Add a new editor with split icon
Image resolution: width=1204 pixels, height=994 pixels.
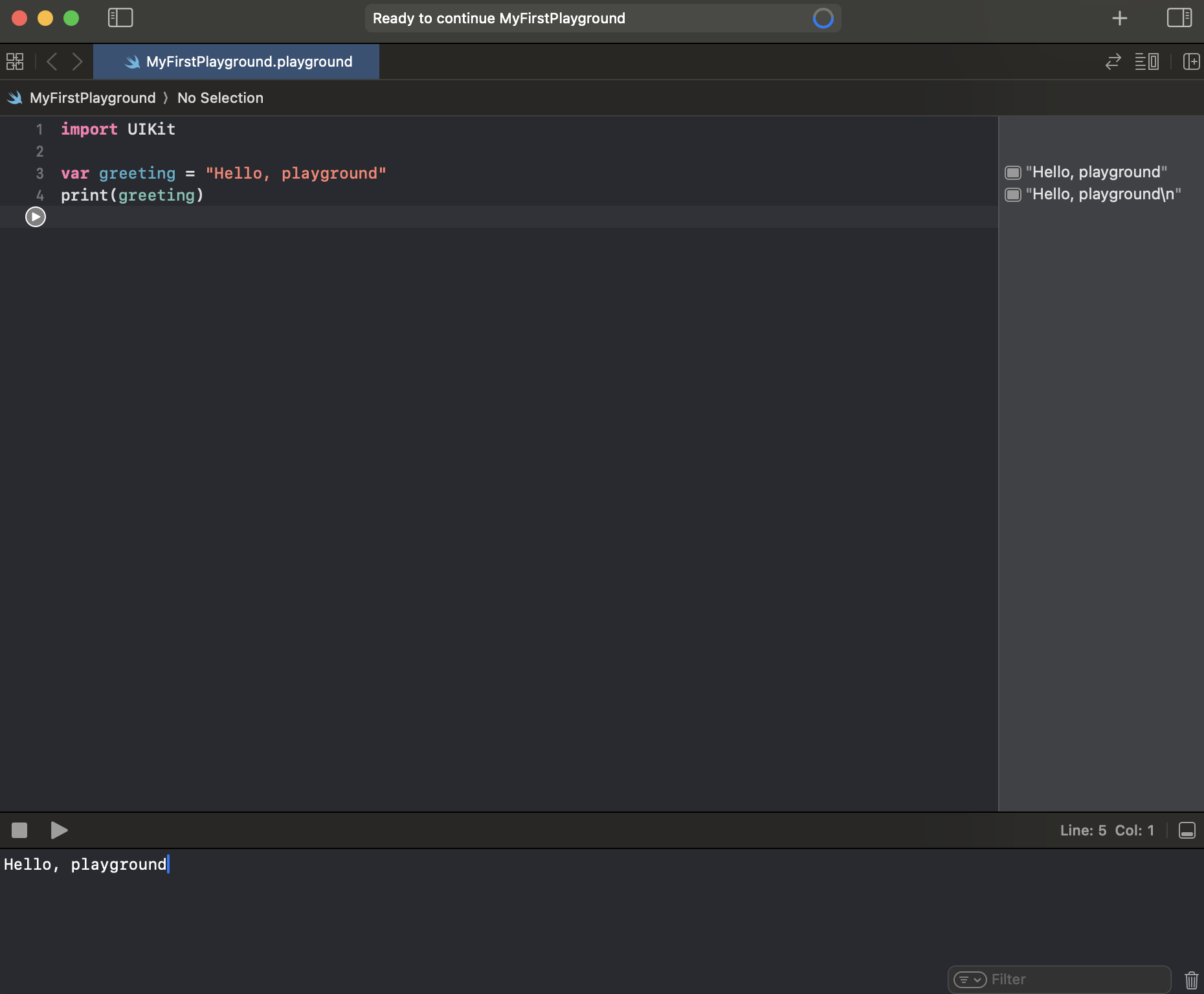coord(1191,61)
